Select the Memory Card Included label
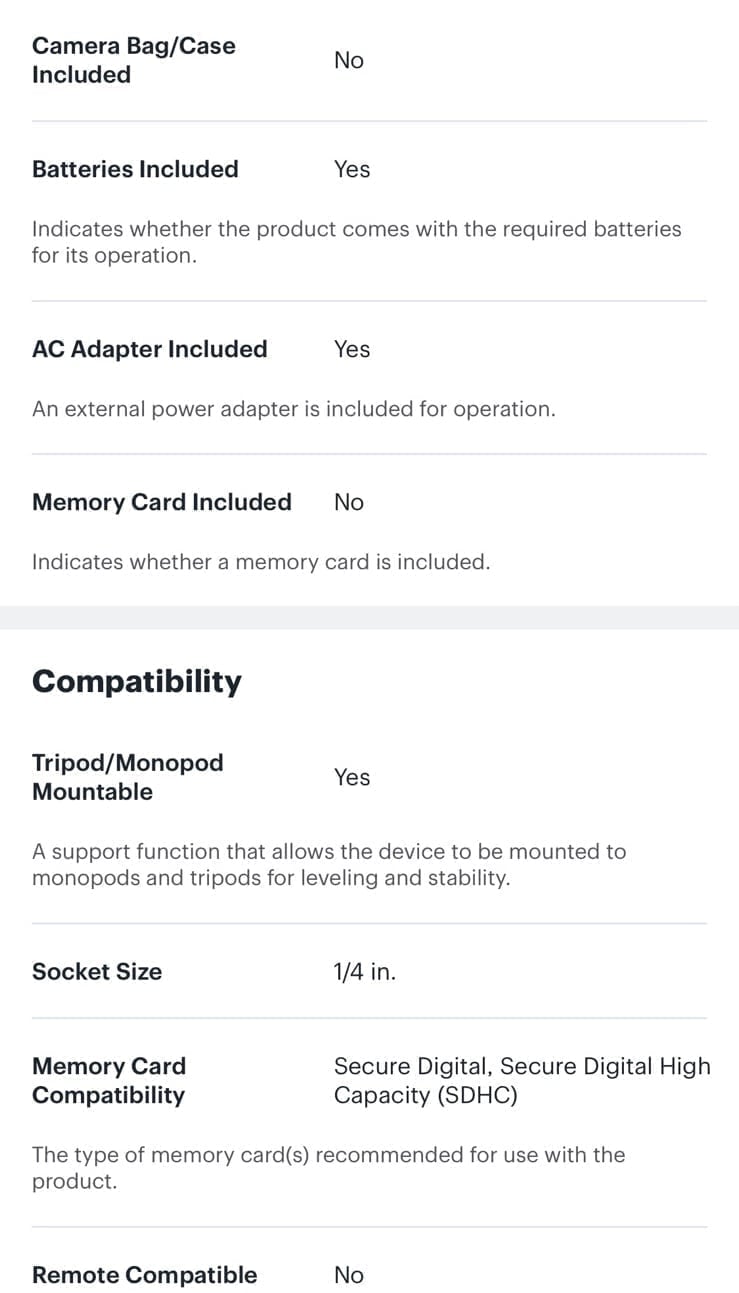739x1293 pixels. click(162, 502)
